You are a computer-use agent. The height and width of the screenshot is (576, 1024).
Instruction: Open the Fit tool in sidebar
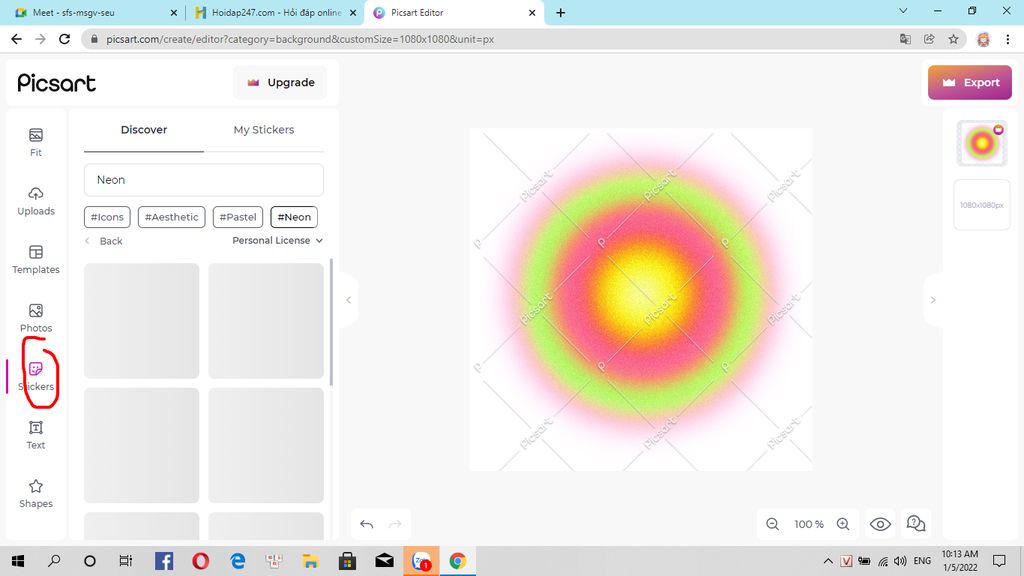pyautogui.click(x=35, y=142)
